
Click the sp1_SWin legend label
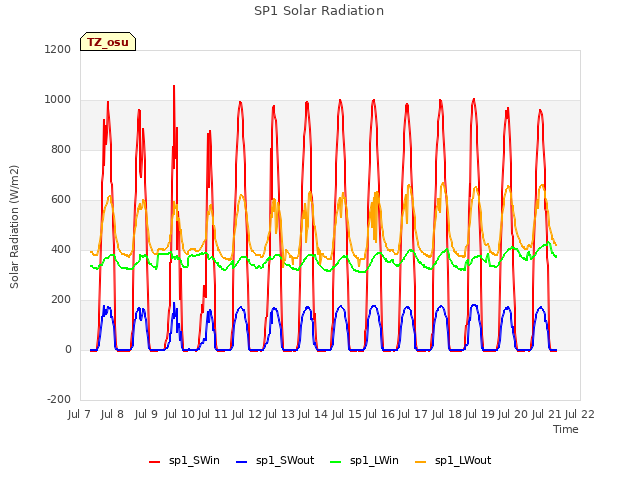[x=194, y=460]
